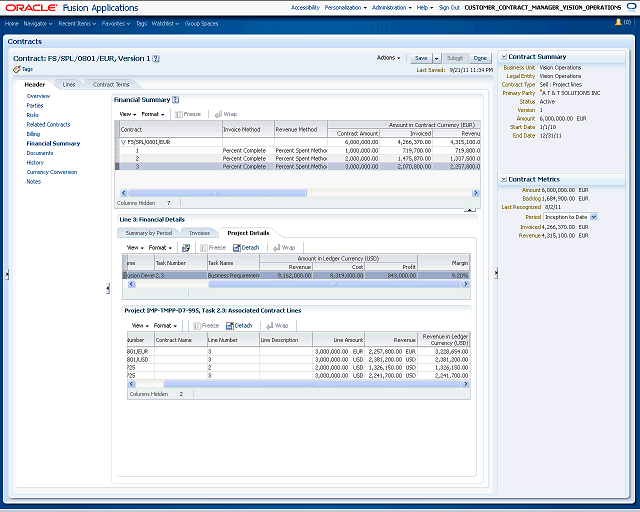
Task: Collapse the left pane using its splitter arrow
Action: [x=7, y=275]
